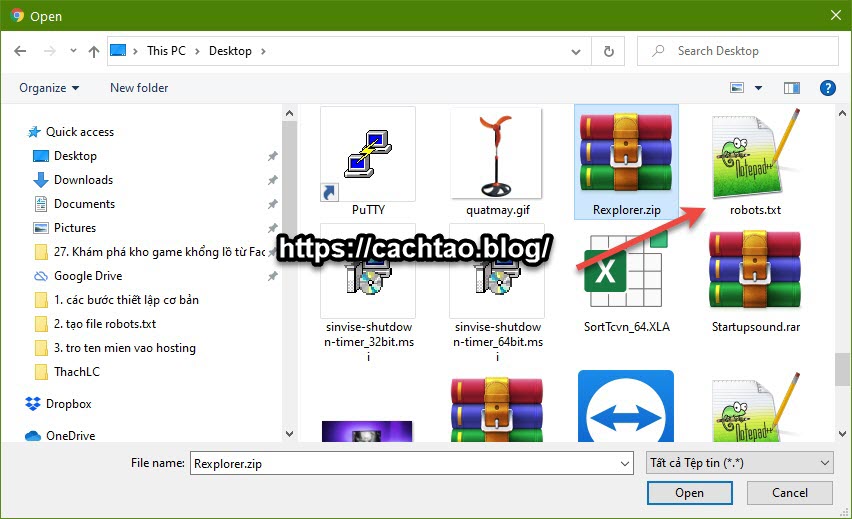Open the Help question mark button
Viewport: 852px width, 519px height.
pos(828,87)
